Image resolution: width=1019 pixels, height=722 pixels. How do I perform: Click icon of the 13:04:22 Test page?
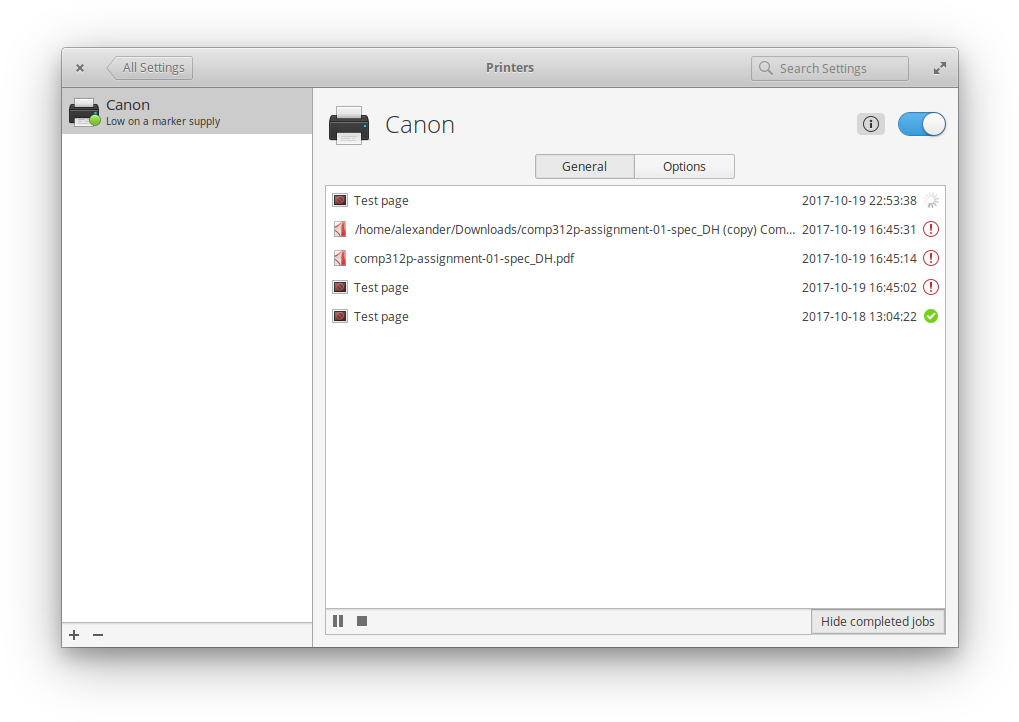click(x=339, y=316)
